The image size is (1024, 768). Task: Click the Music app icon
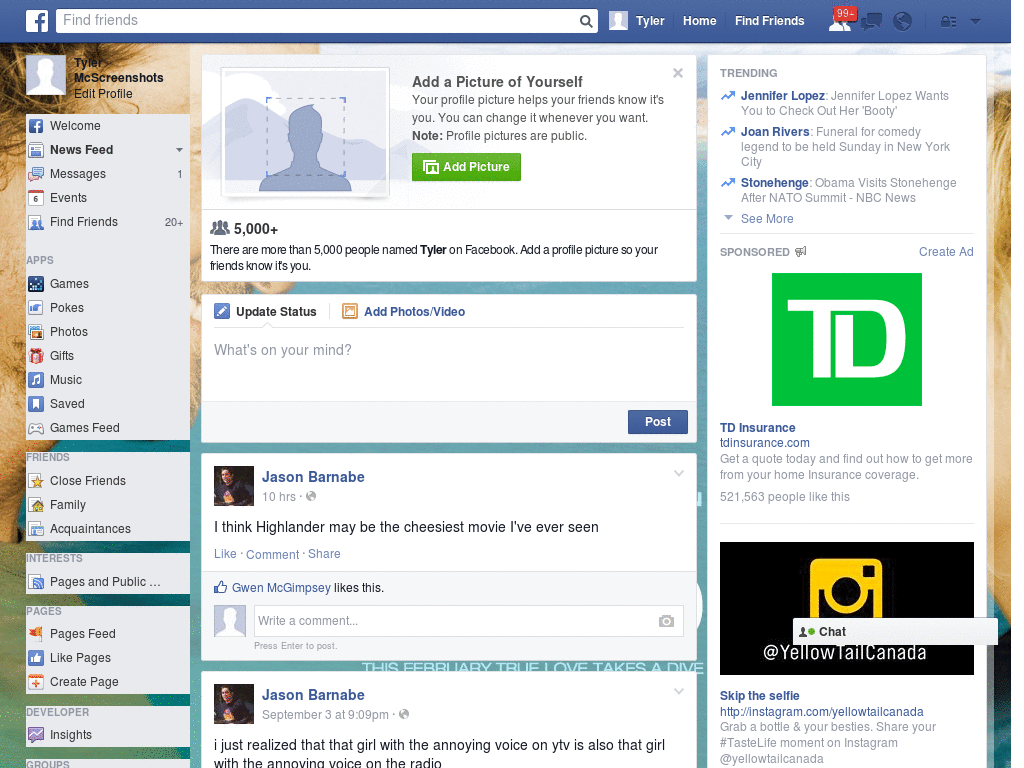[x=37, y=380]
